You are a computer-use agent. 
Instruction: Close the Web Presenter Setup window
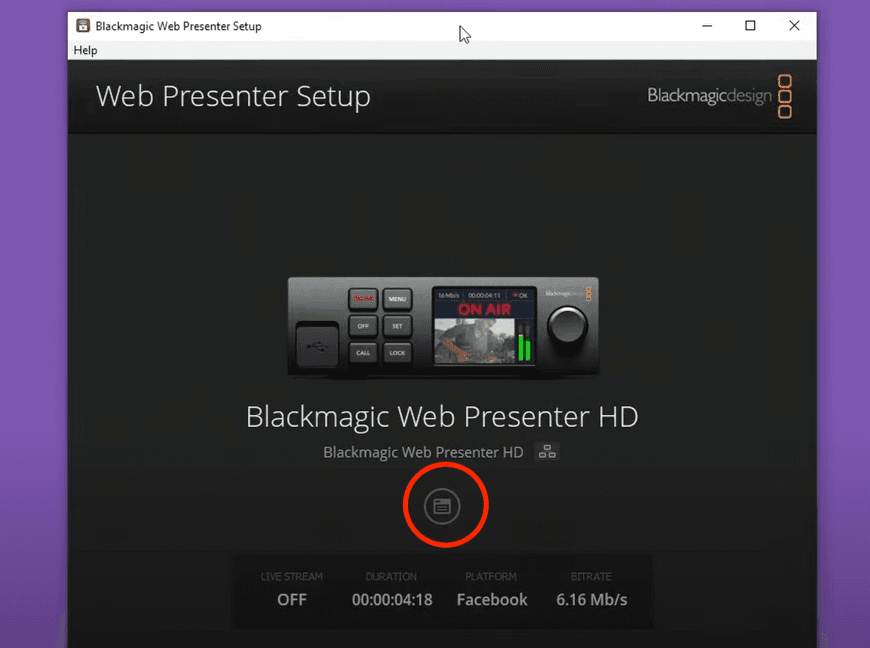click(x=794, y=26)
